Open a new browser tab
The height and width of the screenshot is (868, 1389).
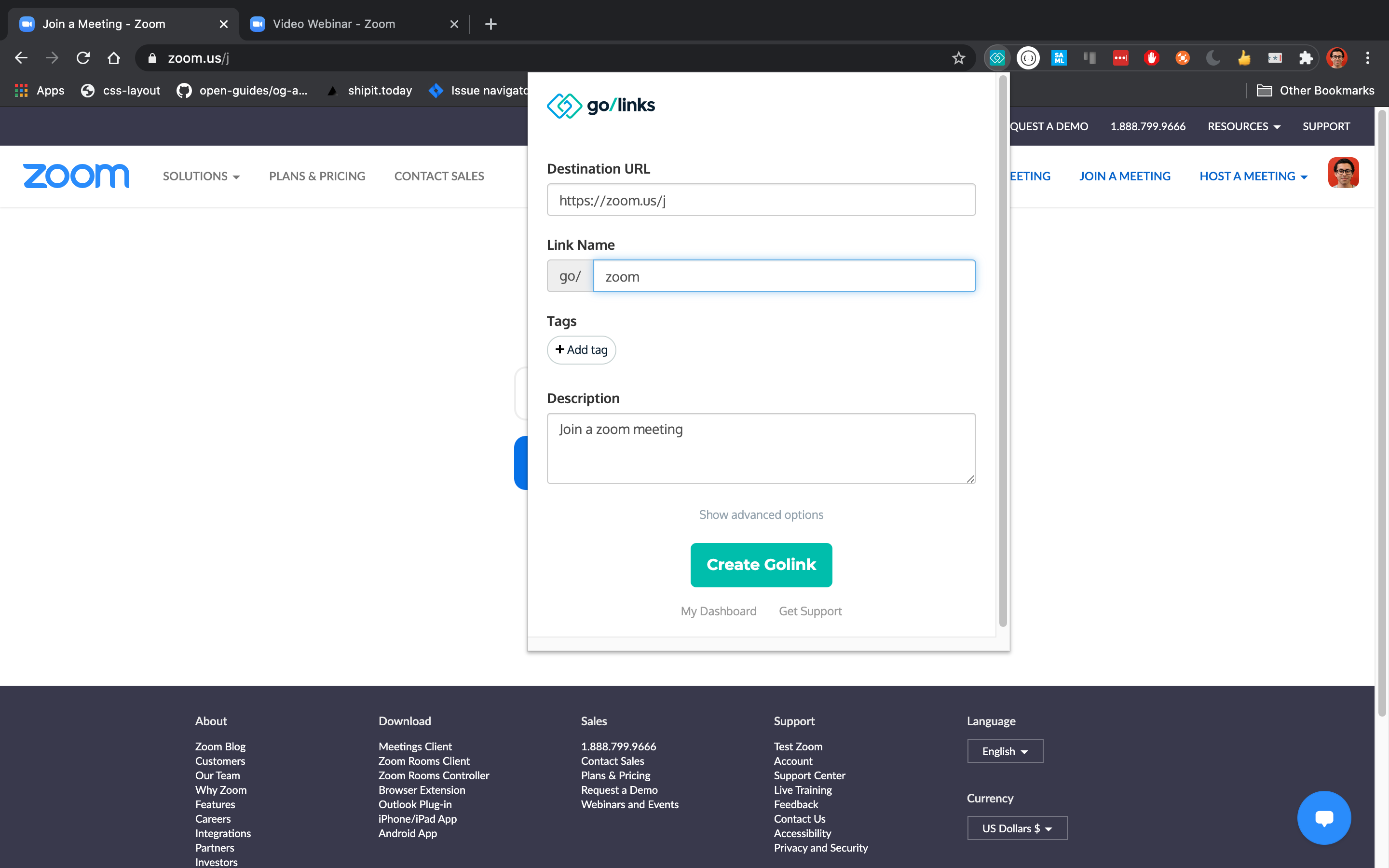(490, 24)
